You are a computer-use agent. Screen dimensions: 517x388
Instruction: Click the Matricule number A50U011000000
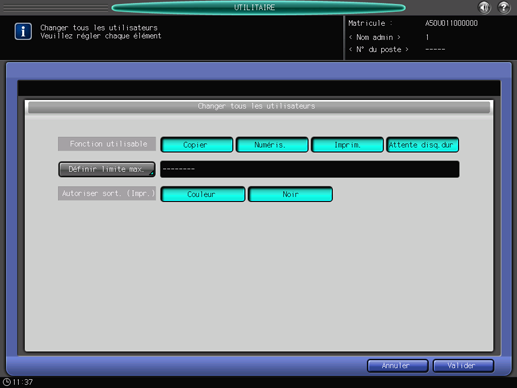pyautogui.click(x=451, y=23)
